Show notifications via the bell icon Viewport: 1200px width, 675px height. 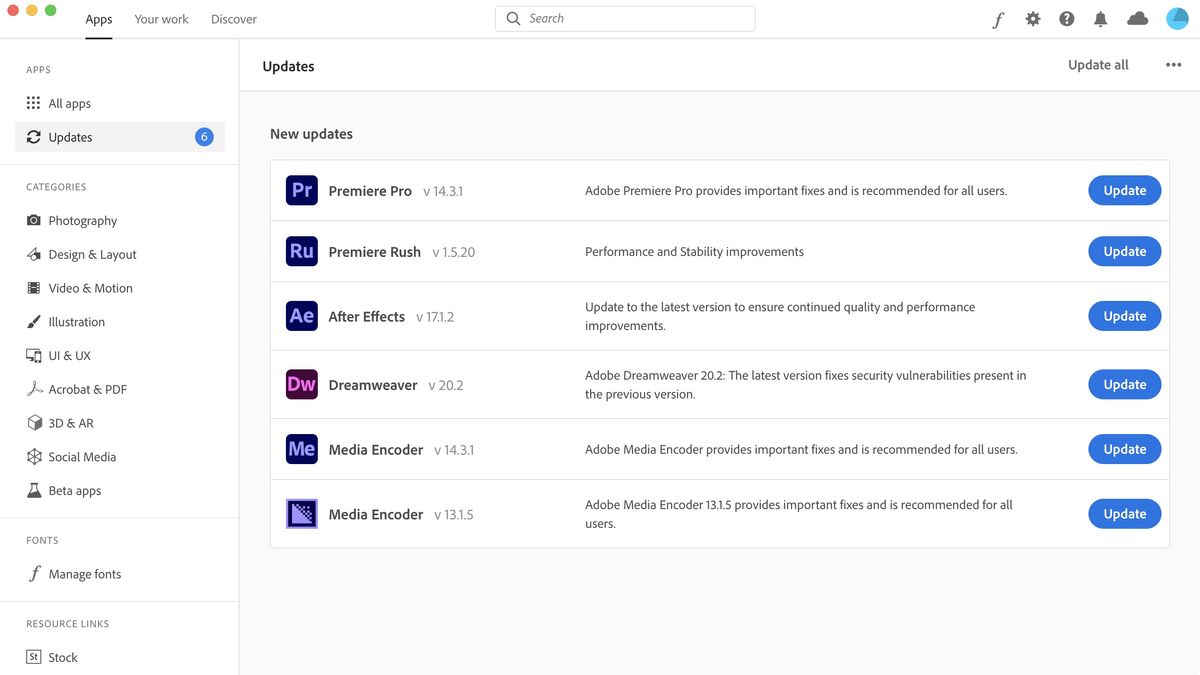1101,19
